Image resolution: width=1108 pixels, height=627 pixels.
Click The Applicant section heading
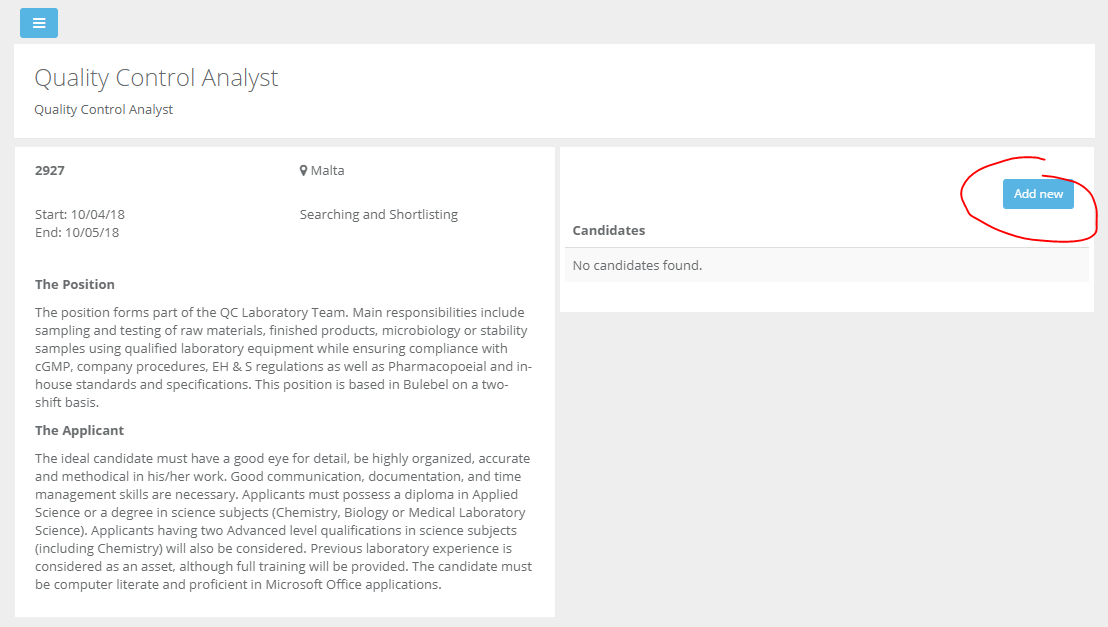pos(79,430)
